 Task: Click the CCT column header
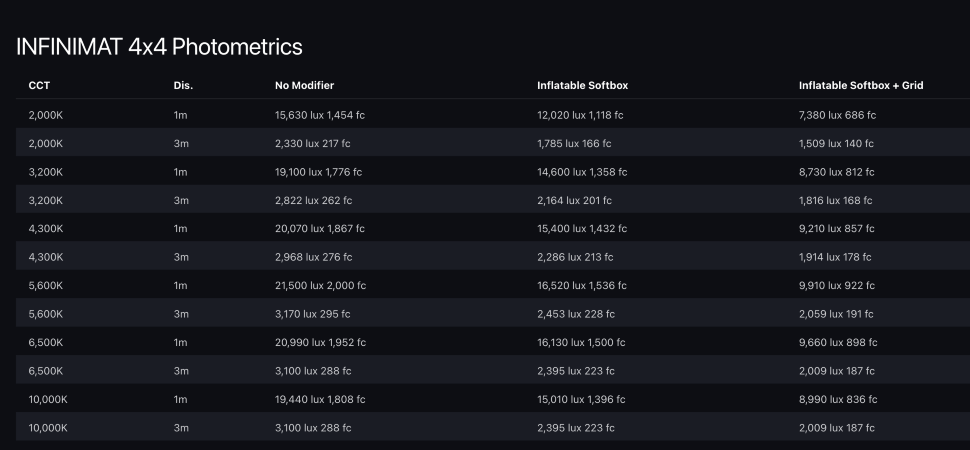40,86
